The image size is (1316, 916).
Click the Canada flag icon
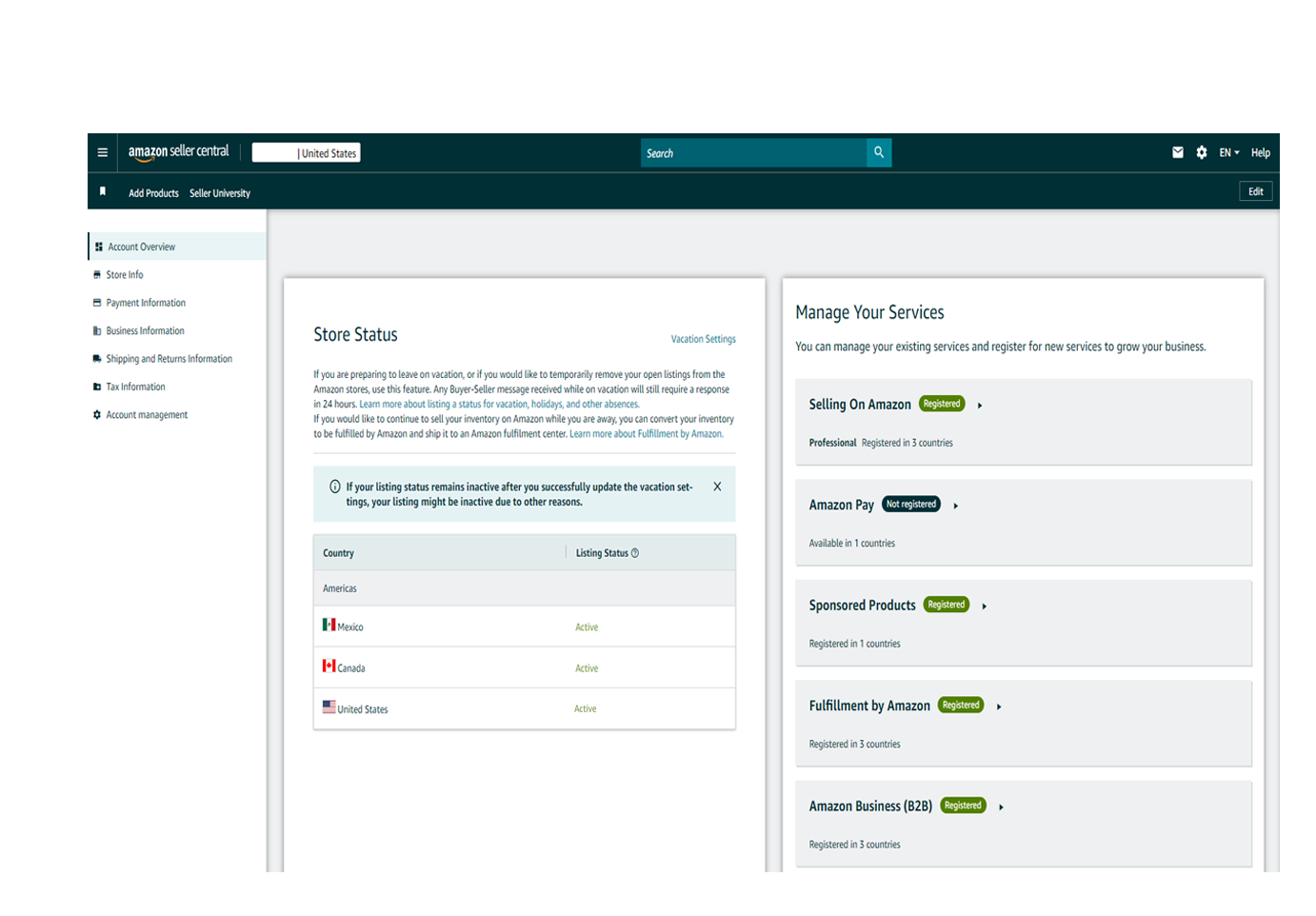[x=329, y=666]
